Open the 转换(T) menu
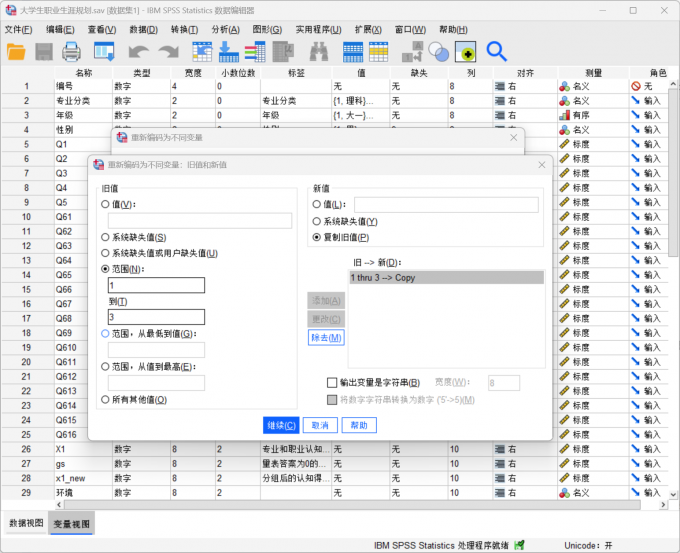Screen dimensions: 680x553 click(x=184, y=29)
